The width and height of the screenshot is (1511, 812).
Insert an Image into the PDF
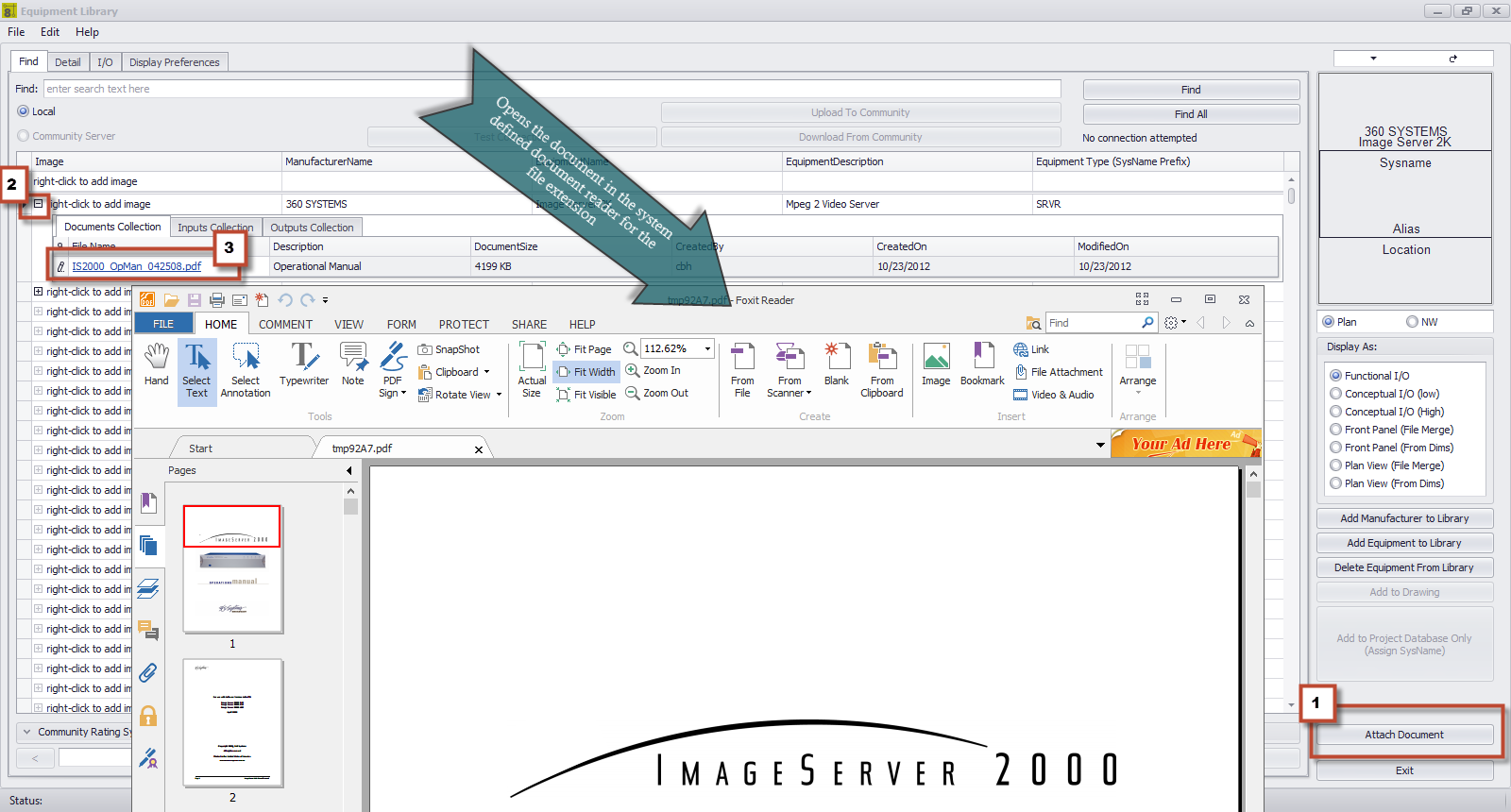click(x=936, y=364)
